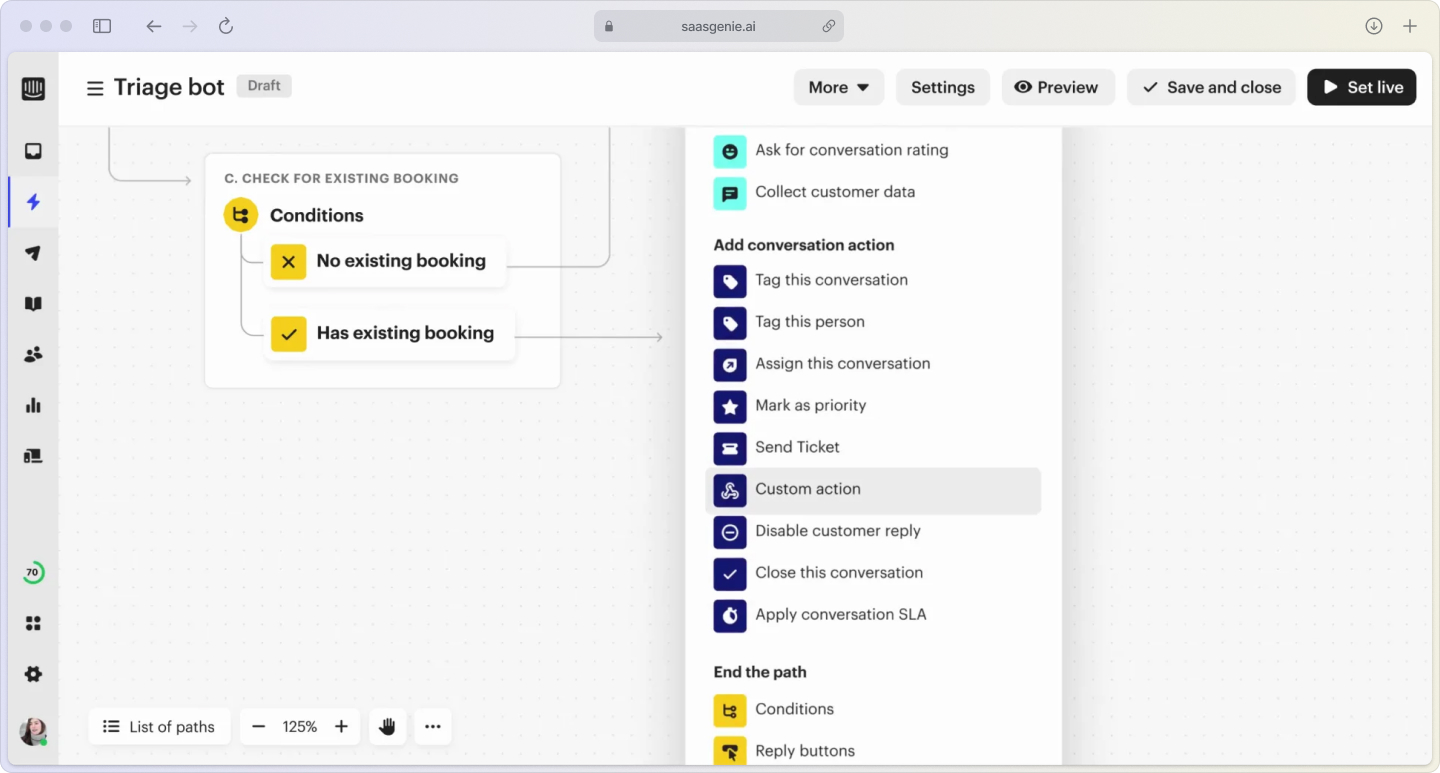Open the hamburger menu beside Triage bot
The image size is (1440, 773).
tap(94, 87)
